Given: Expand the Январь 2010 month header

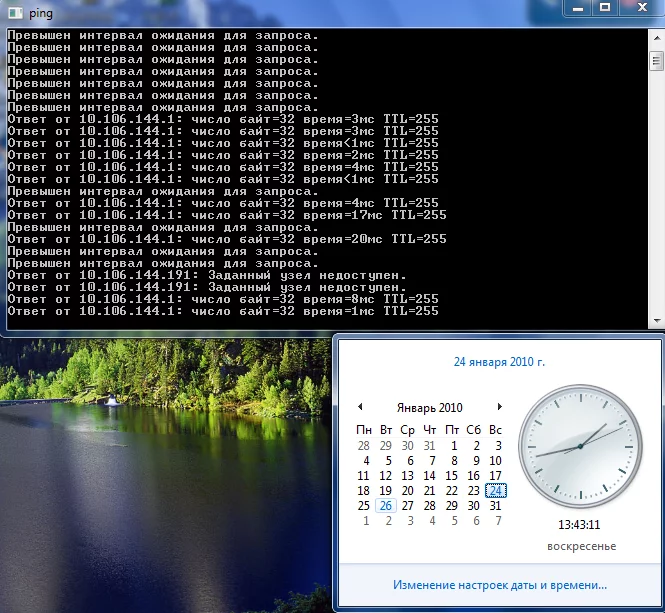Looking at the screenshot, I should [x=429, y=408].
